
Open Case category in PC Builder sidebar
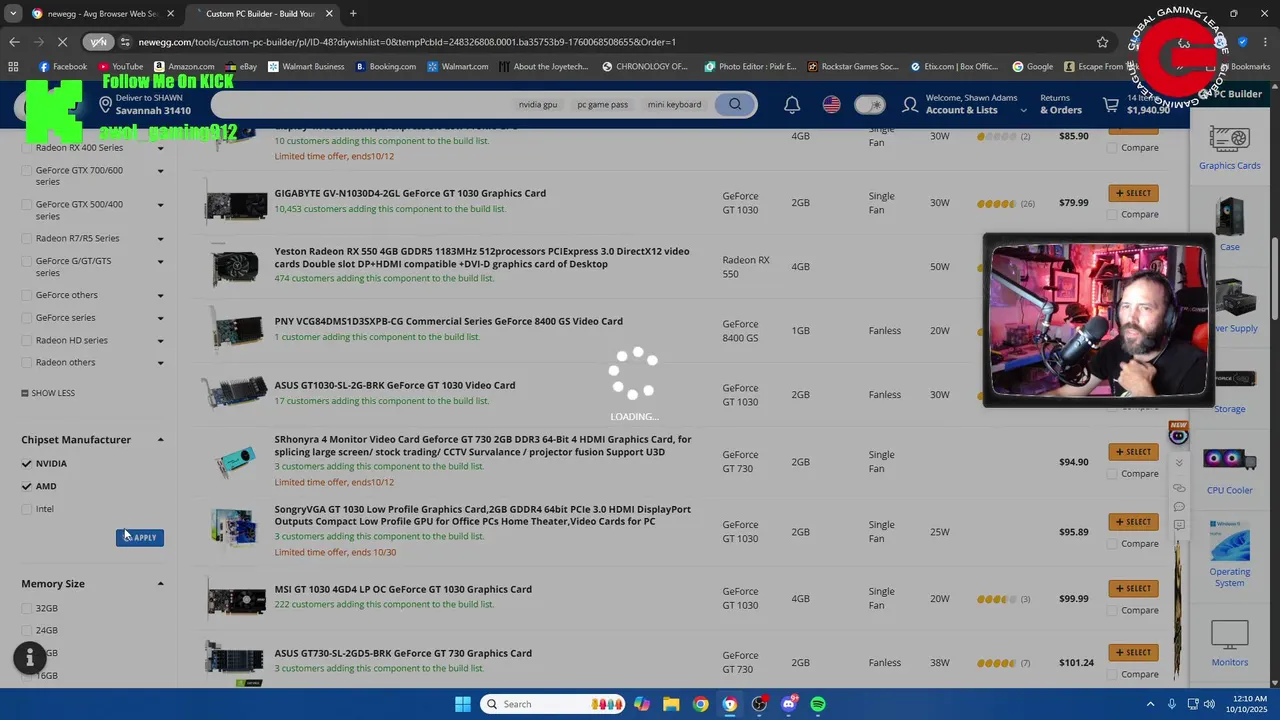click(x=1229, y=225)
